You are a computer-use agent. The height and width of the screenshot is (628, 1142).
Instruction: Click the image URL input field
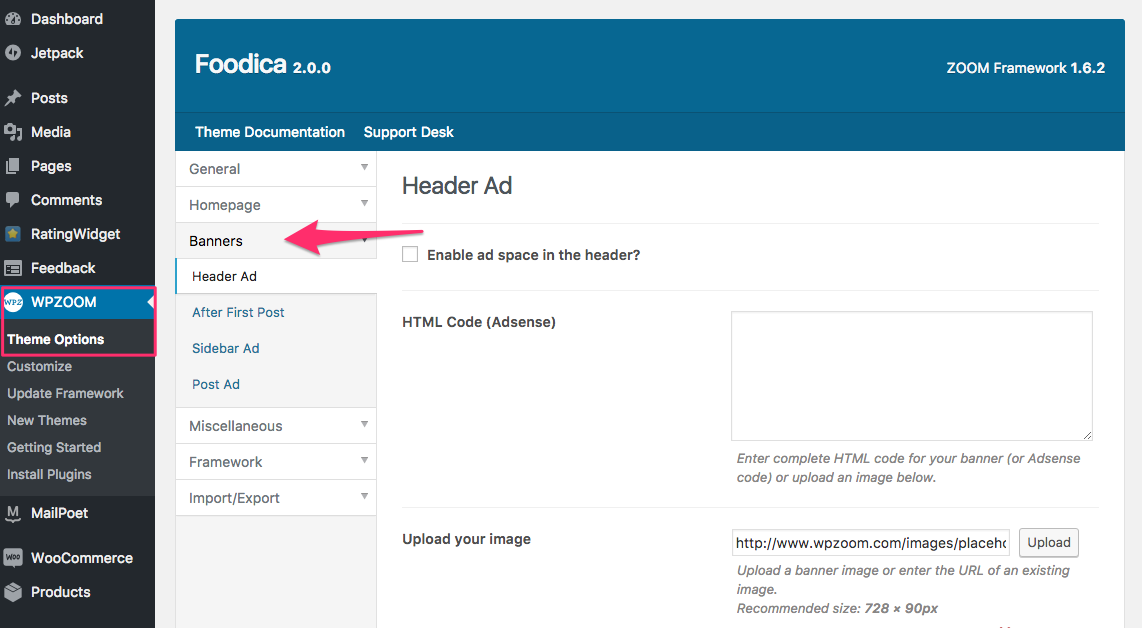(x=870, y=543)
